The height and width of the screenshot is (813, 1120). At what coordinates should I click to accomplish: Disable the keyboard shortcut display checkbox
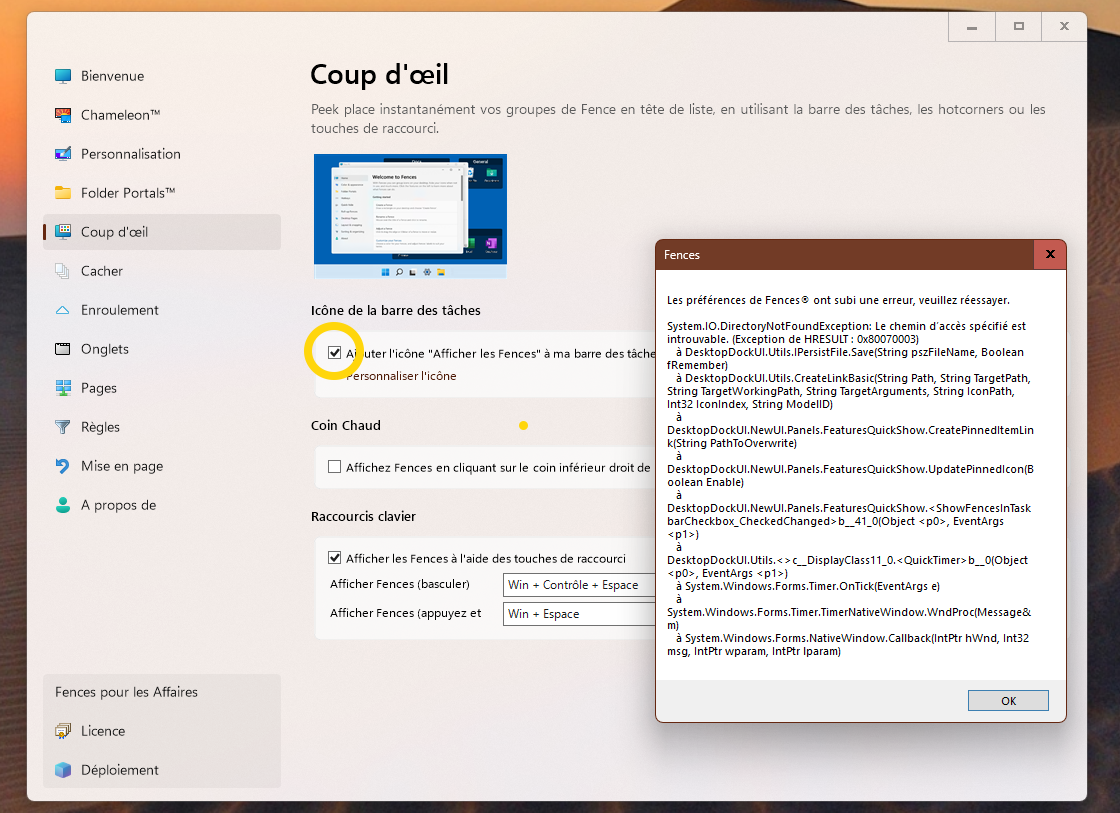point(335,558)
